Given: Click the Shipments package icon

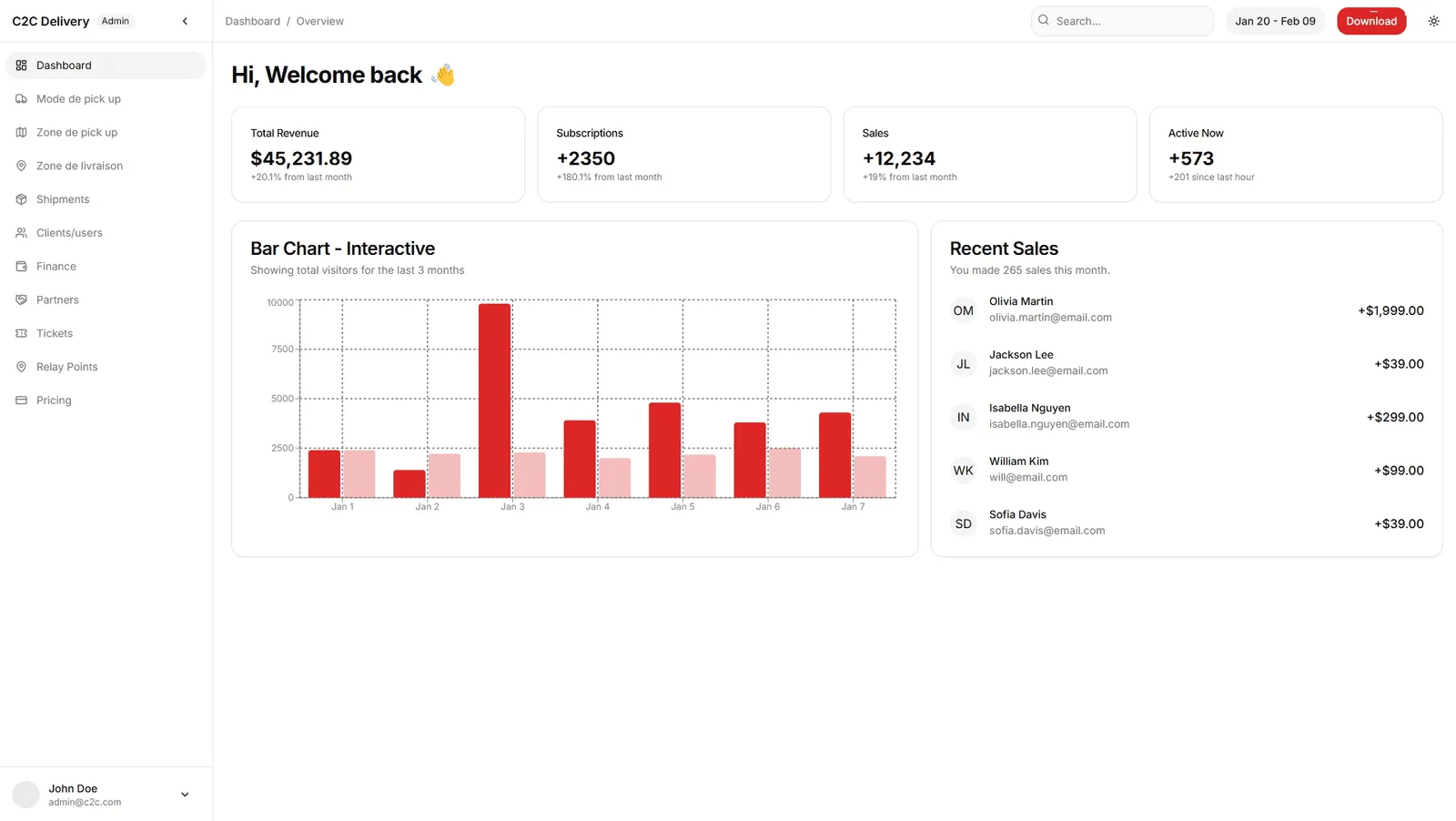Looking at the screenshot, I should 21,199.
